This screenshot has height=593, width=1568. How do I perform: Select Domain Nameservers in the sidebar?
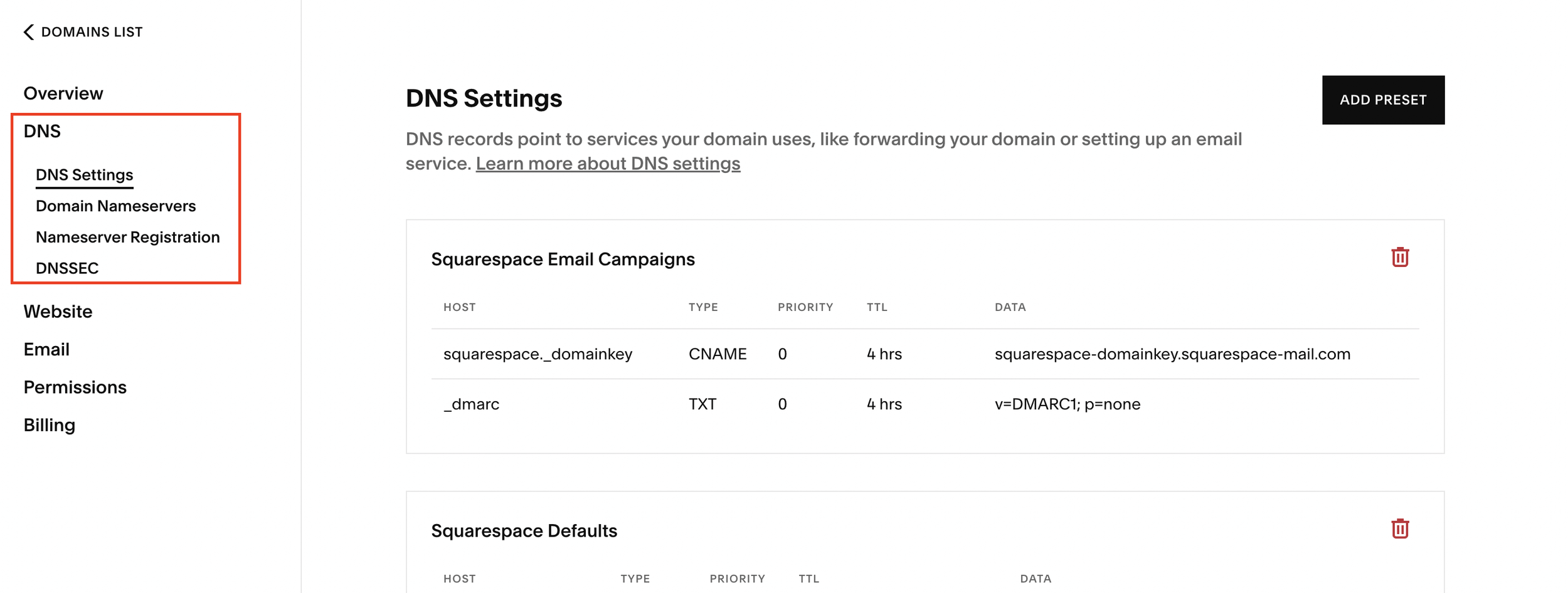click(x=116, y=206)
